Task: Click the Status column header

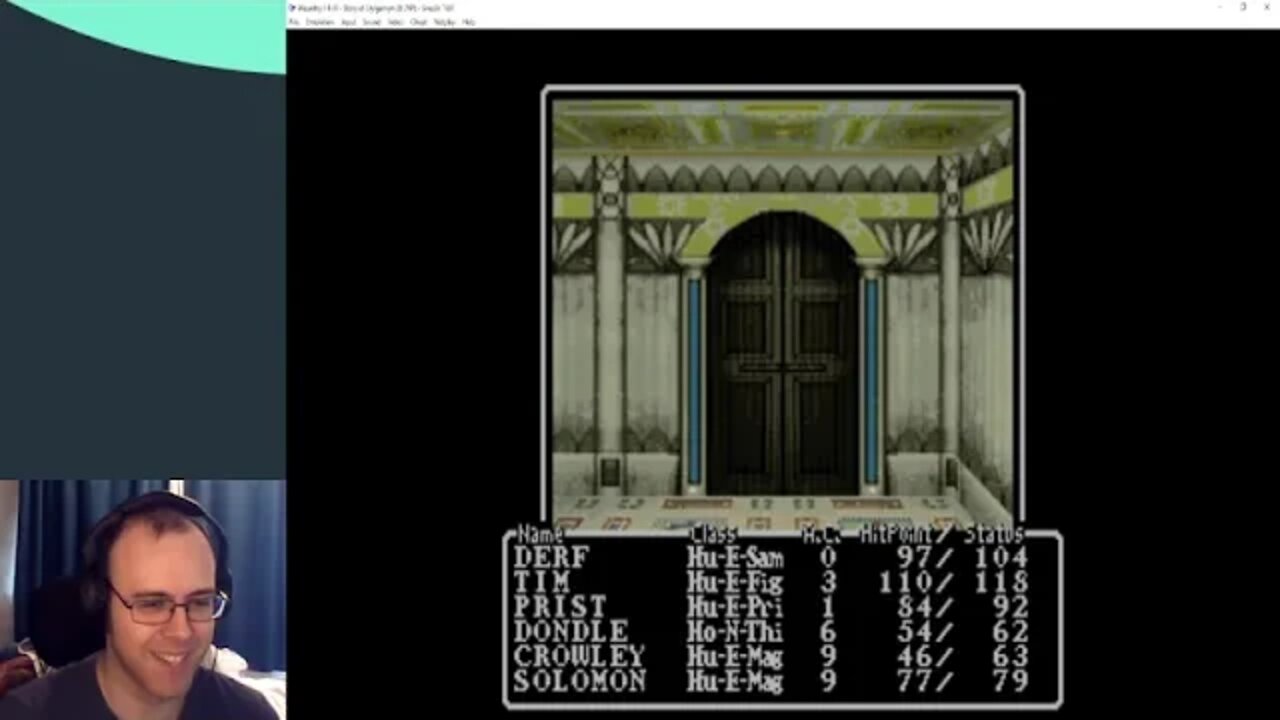Action: (995, 535)
